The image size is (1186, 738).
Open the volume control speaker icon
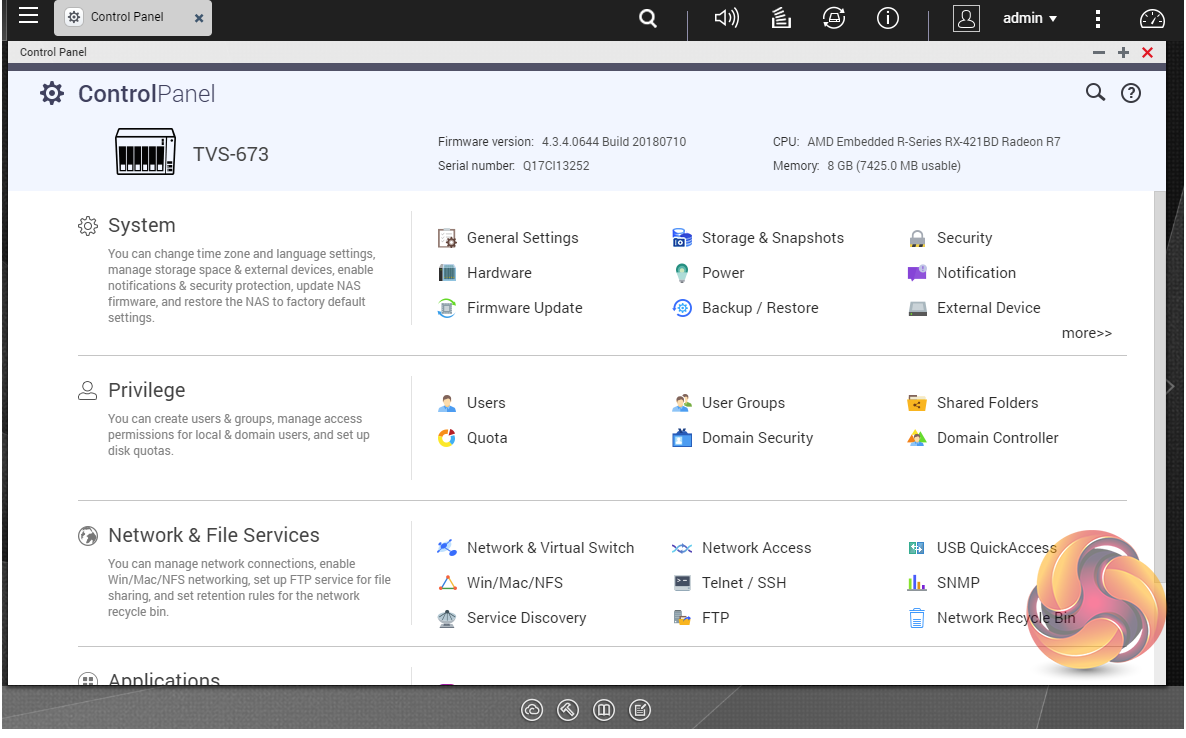point(726,18)
